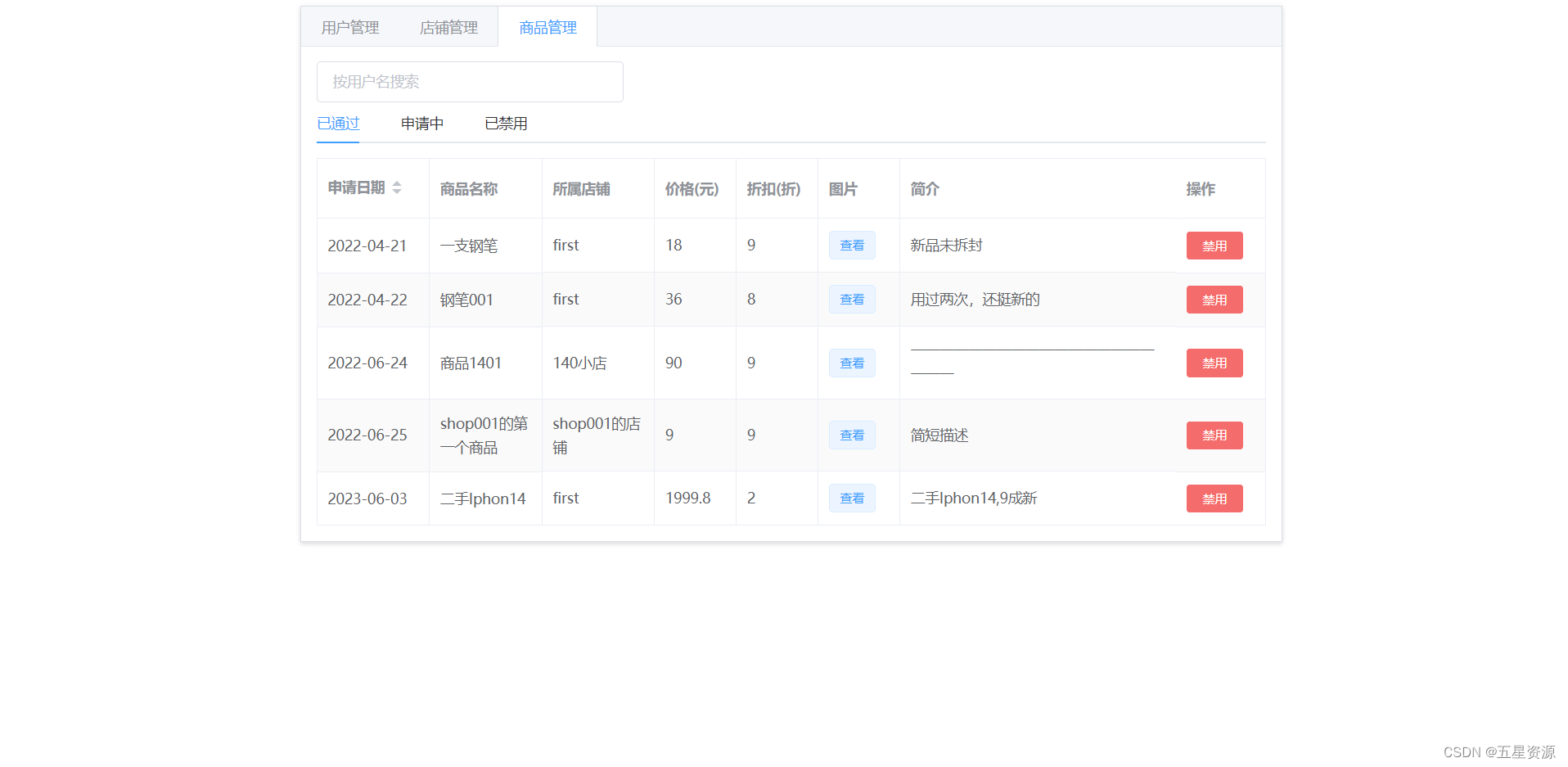The height and width of the screenshot is (767, 1568).
Task: View image of 商品1401
Action: click(851, 363)
